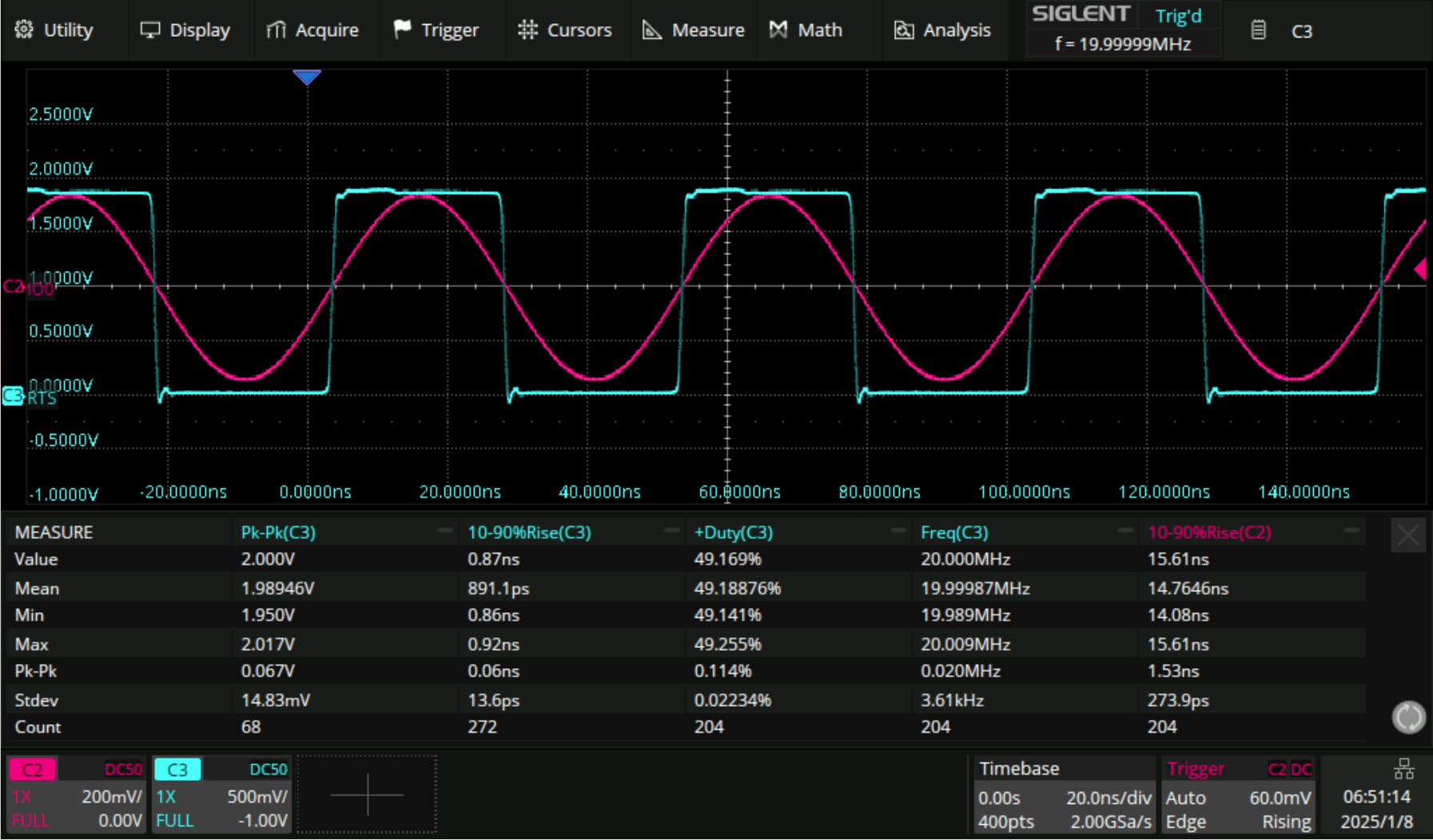
Task: Select the Pk-Pk(C3) column header
Action: 278,532
